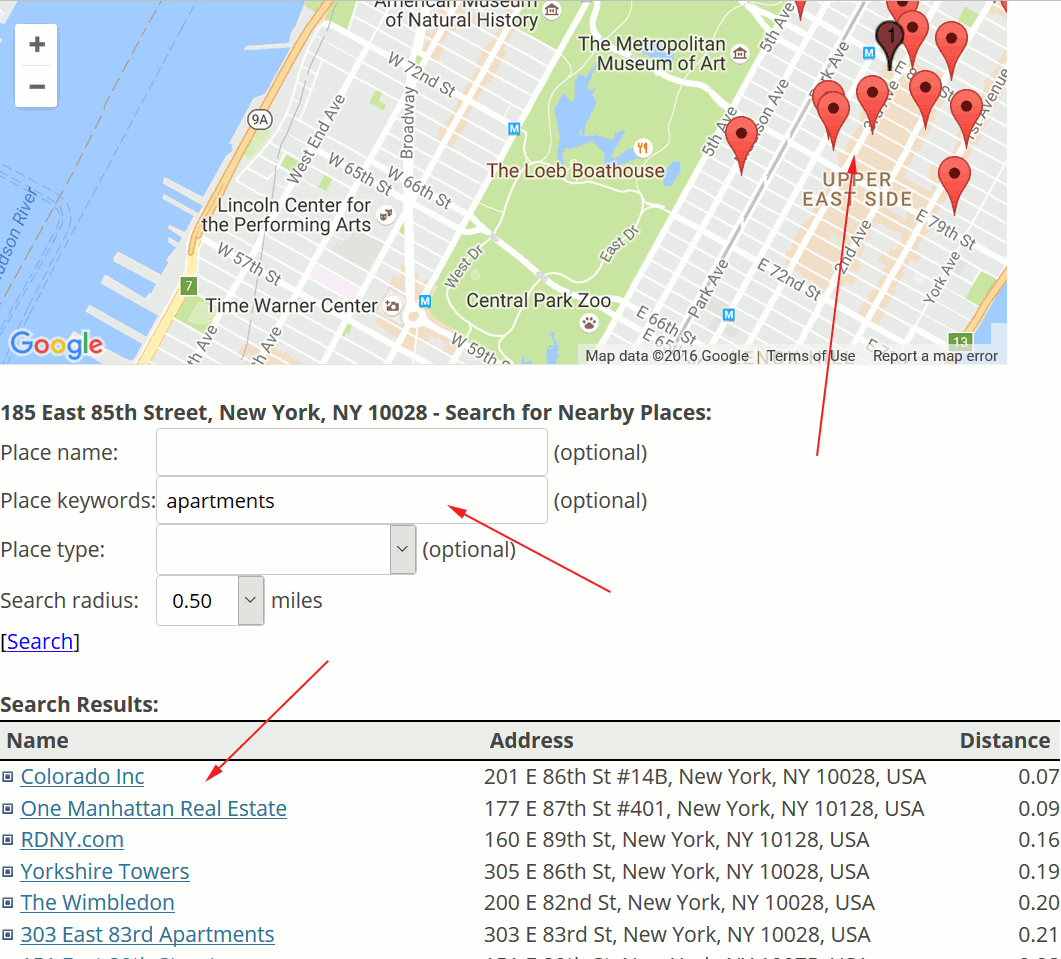The height and width of the screenshot is (959, 1061).
Task: Click the Upper East Side map label
Action: [857, 189]
